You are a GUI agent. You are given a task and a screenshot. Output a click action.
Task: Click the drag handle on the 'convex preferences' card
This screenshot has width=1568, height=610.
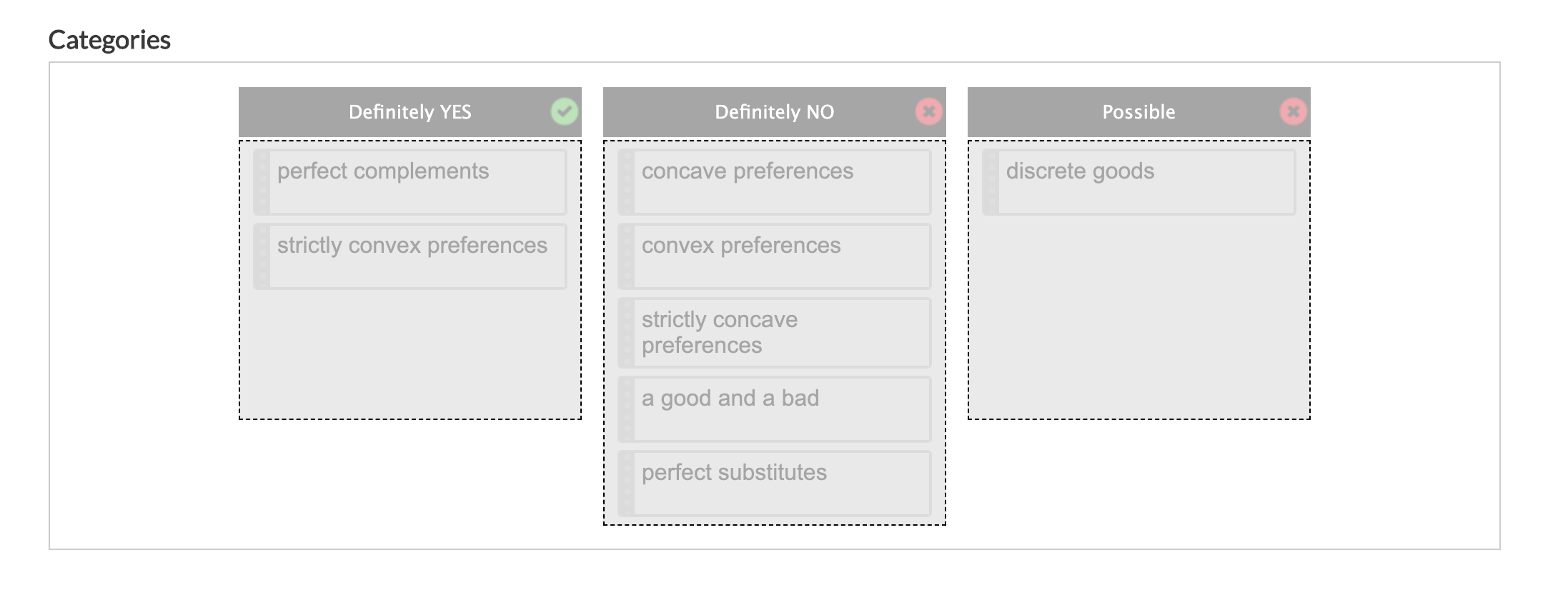(x=627, y=256)
